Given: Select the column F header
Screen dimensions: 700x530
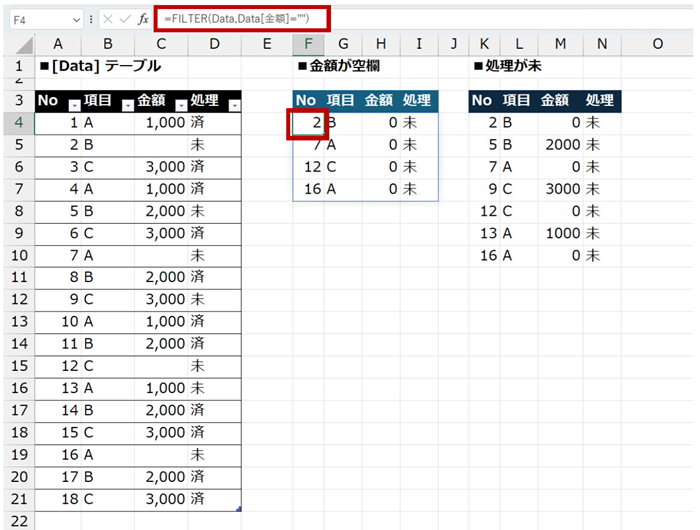Looking at the screenshot, I should point(309,43).
